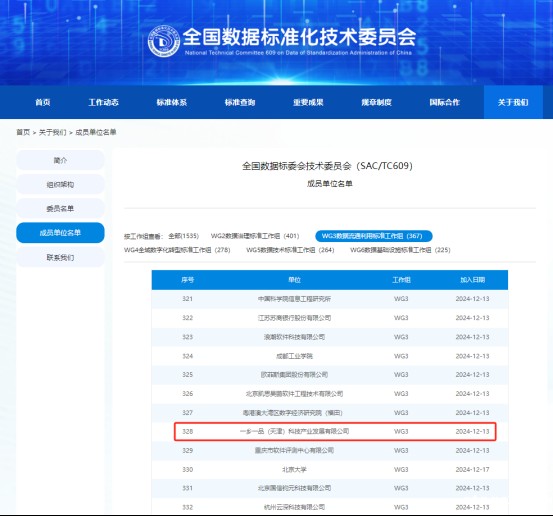Click the 序号 table column header
The height and width of the screenshot is (516, 553).
point(188,280)
